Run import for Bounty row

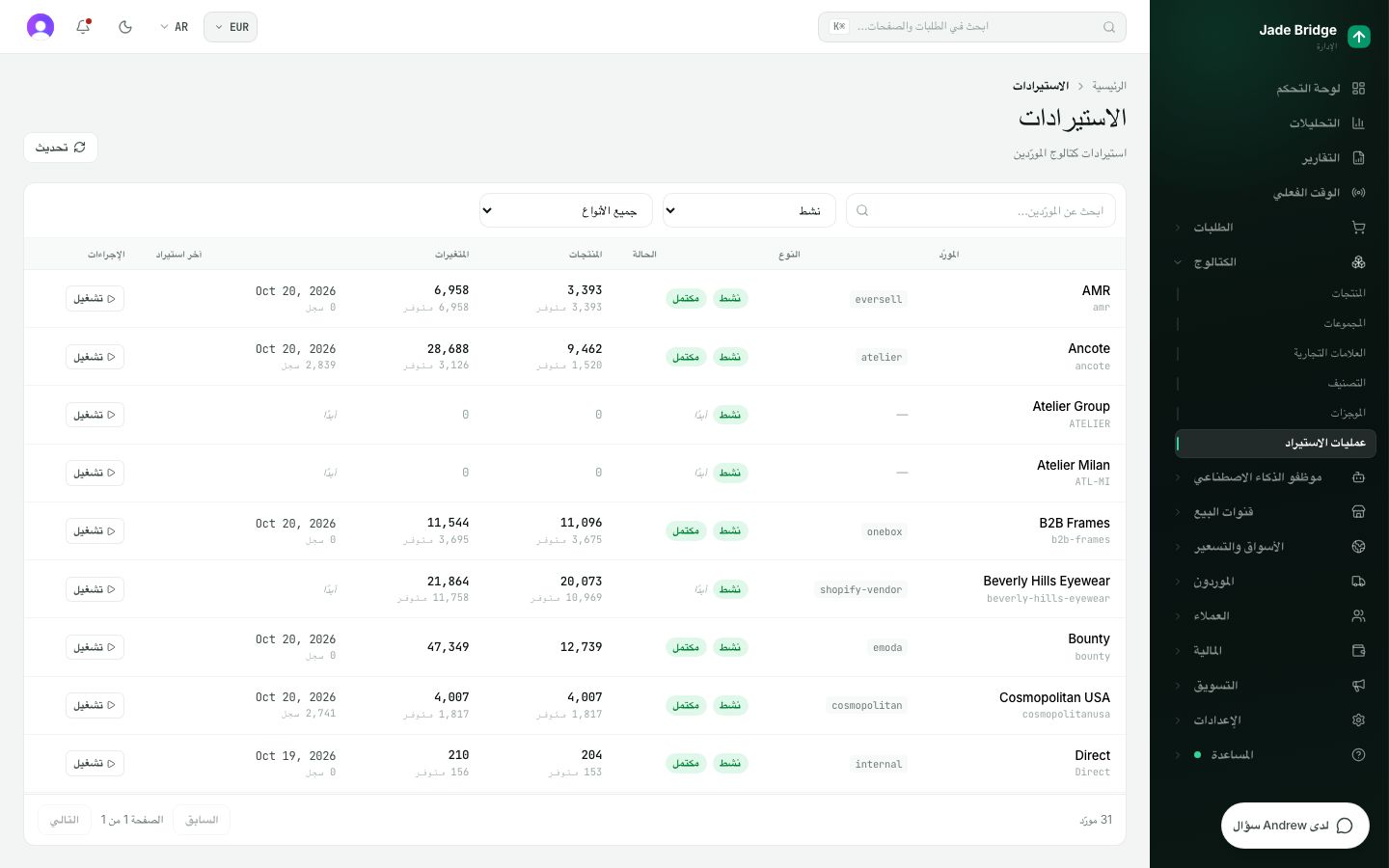coord(95,647)
